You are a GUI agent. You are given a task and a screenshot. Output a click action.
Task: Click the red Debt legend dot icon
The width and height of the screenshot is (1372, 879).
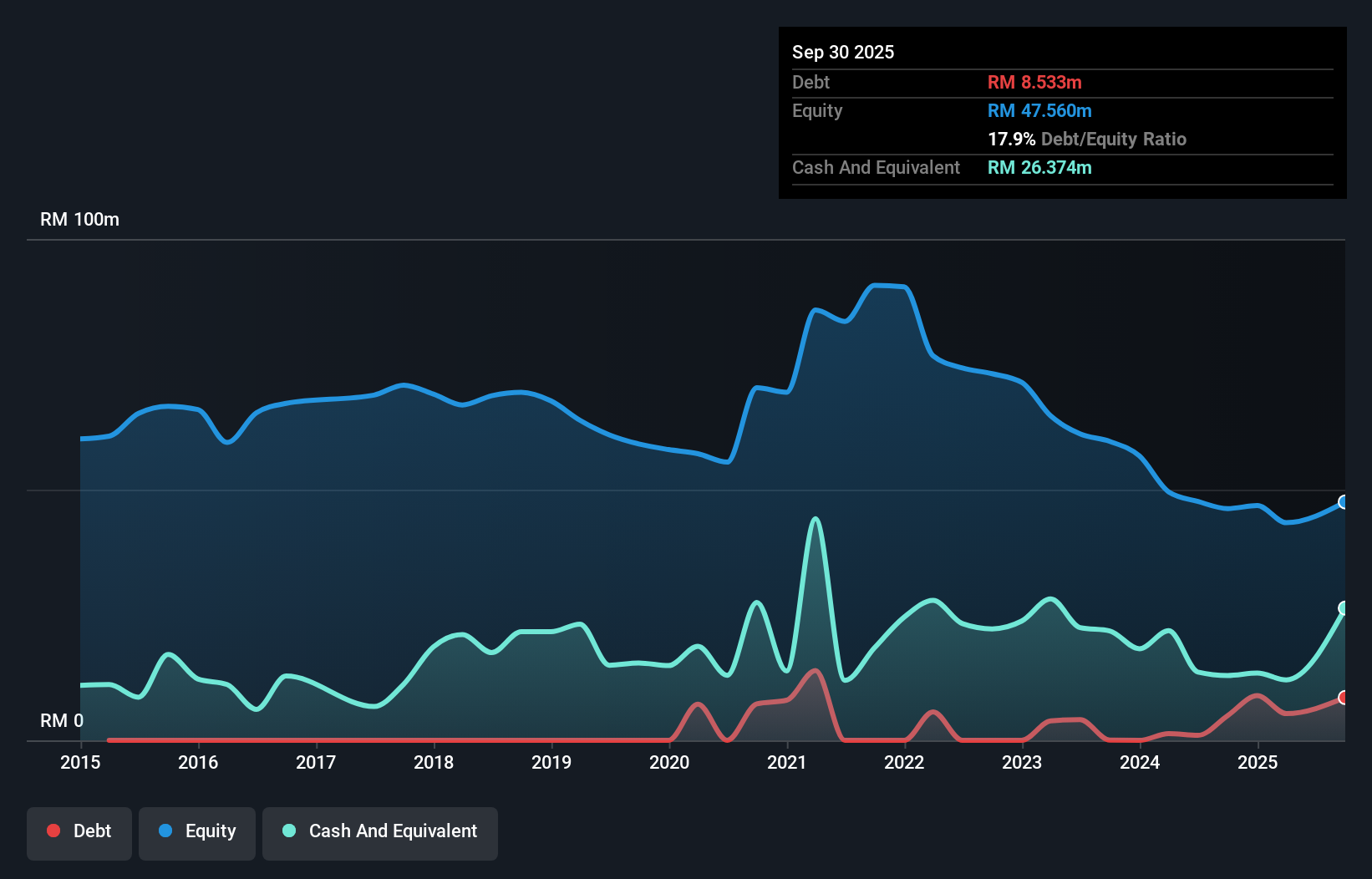coord(53,831)
